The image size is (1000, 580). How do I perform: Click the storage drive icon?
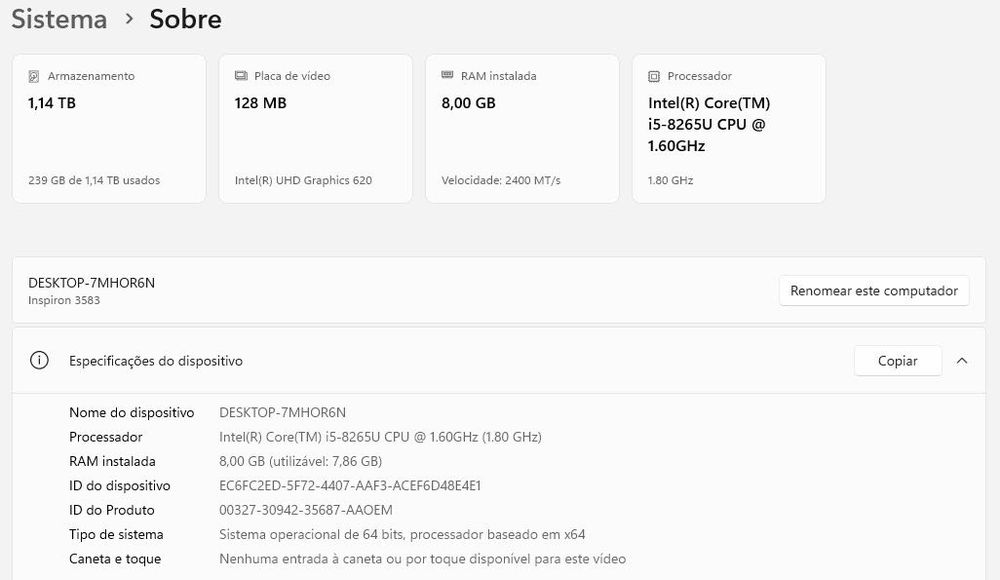tap(34, 76)
